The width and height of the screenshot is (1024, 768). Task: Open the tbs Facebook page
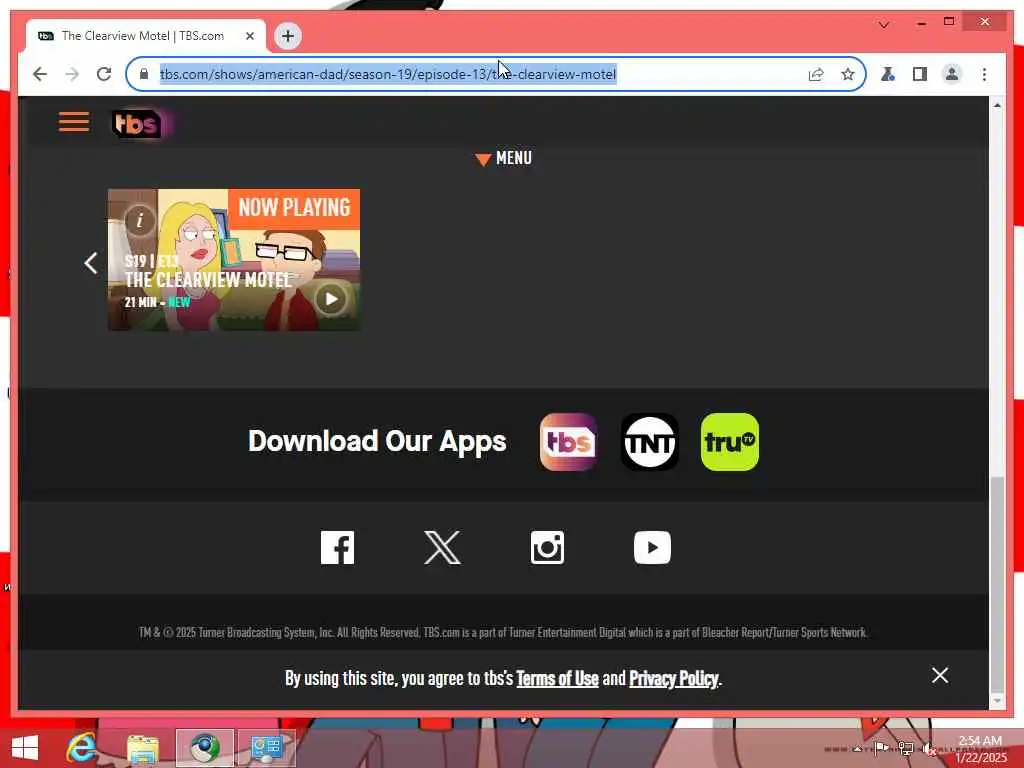point(338,547)
